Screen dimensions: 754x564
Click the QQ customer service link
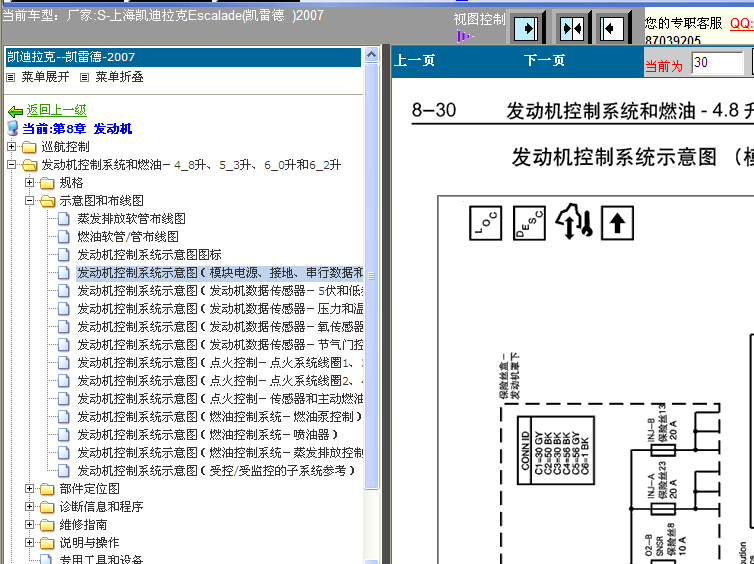tap(741, 23)
